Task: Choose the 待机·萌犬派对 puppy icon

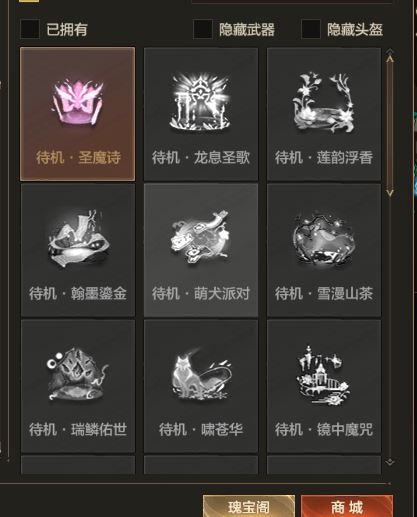Action: tap(201, 237)
